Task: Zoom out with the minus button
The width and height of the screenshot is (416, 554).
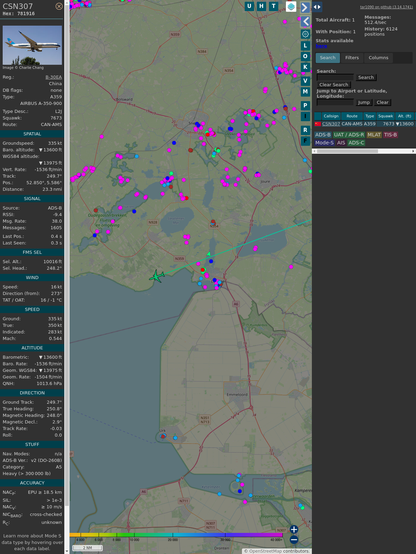Action: (x=294, y=540)
